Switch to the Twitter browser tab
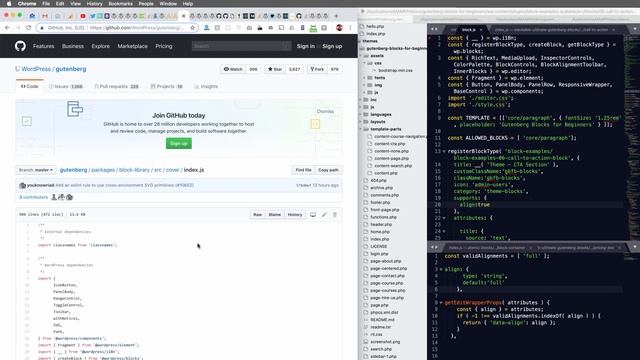 (93, 16)
